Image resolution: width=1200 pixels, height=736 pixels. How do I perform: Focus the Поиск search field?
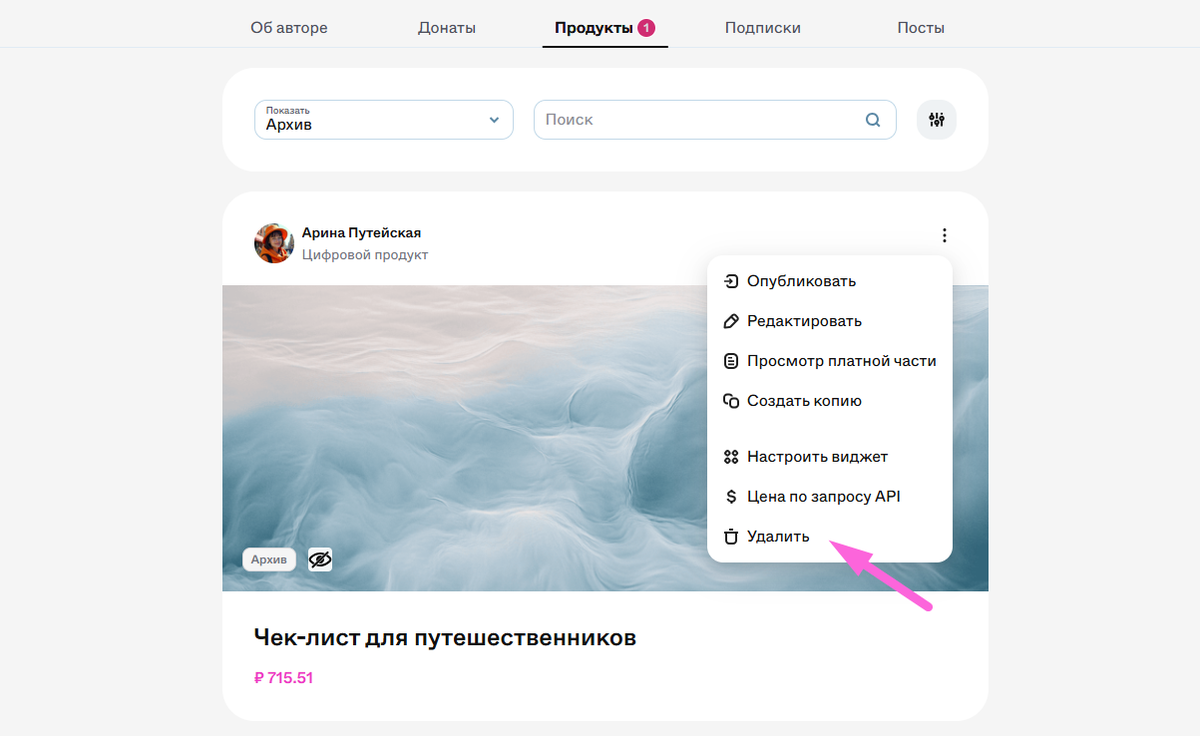pyautogui.click(x=715, y=120)
